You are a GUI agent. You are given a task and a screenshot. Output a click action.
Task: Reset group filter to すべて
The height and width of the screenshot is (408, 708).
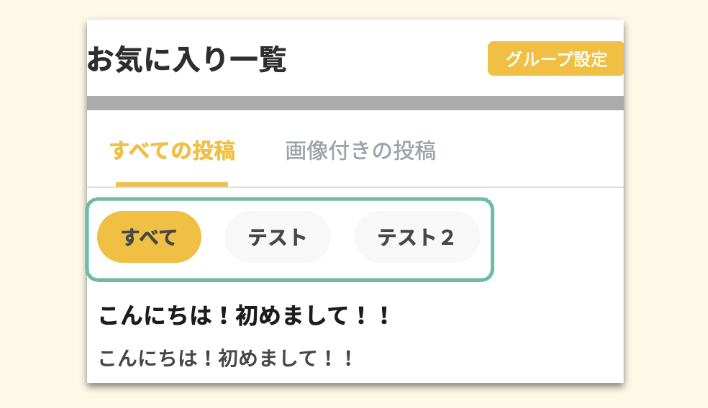pyautogui.click(x=149, y=237)
